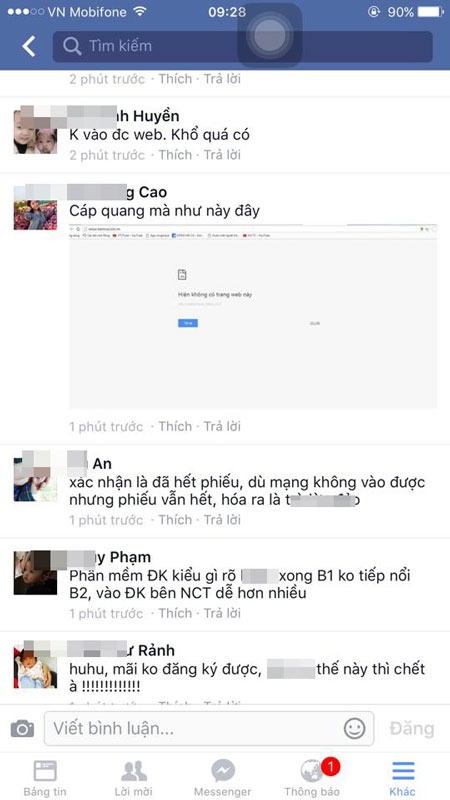Image resolution: width=450 pixels, height=800 pixels.
Task: Like Huyền's comment with Thích
Action: tap(175, 155)
